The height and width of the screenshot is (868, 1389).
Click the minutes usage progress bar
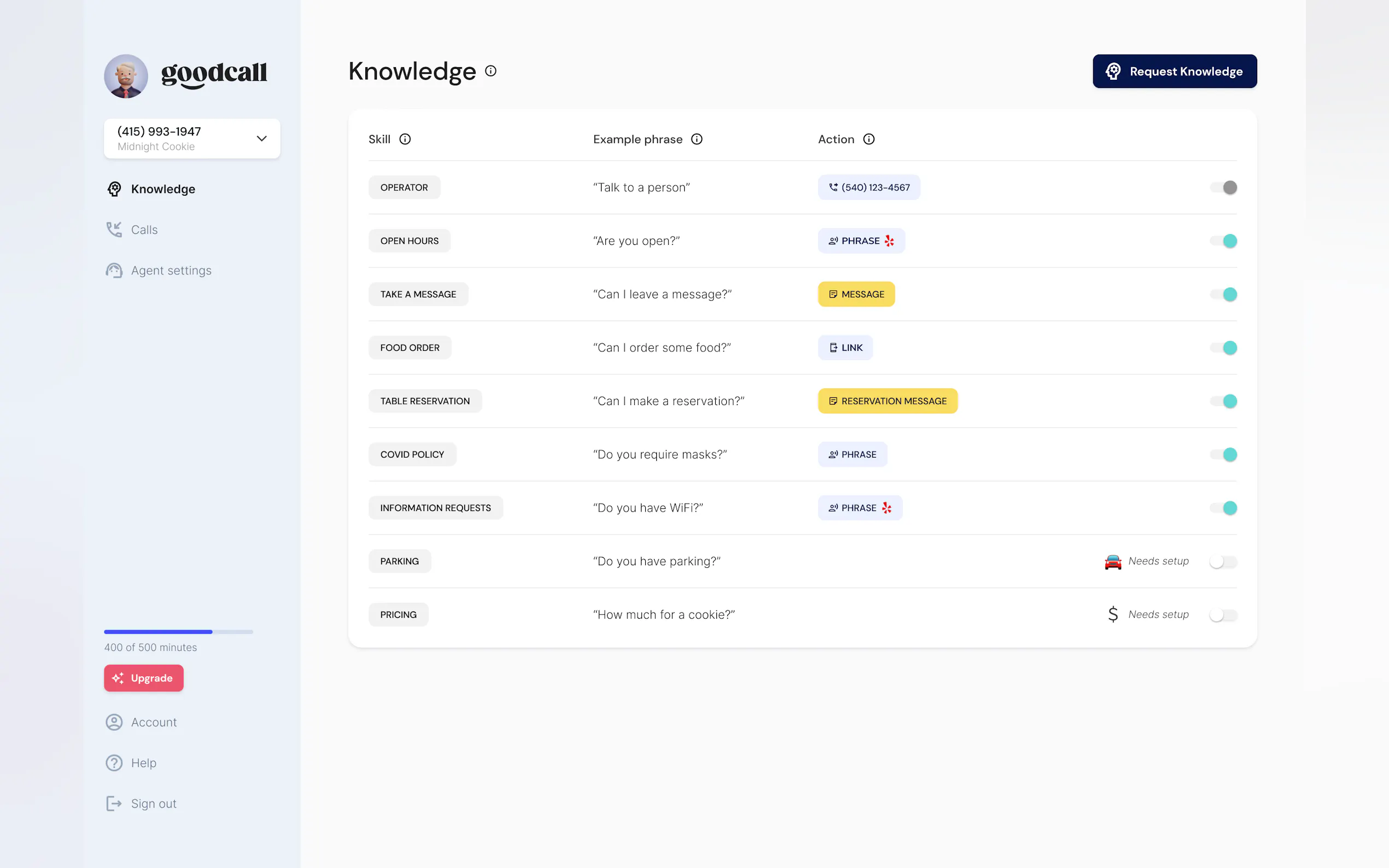(x=178, y=631)
